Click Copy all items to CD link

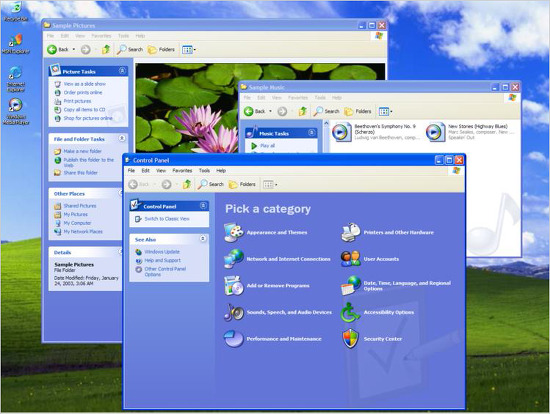84,109
